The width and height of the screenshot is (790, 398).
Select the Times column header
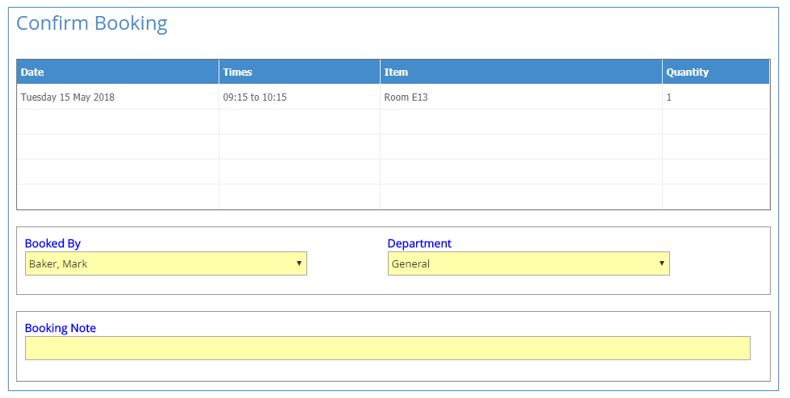click(300, 72)
